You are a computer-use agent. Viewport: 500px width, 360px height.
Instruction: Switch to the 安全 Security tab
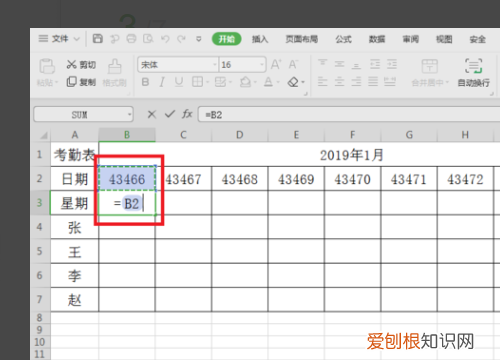click(477, 39)
